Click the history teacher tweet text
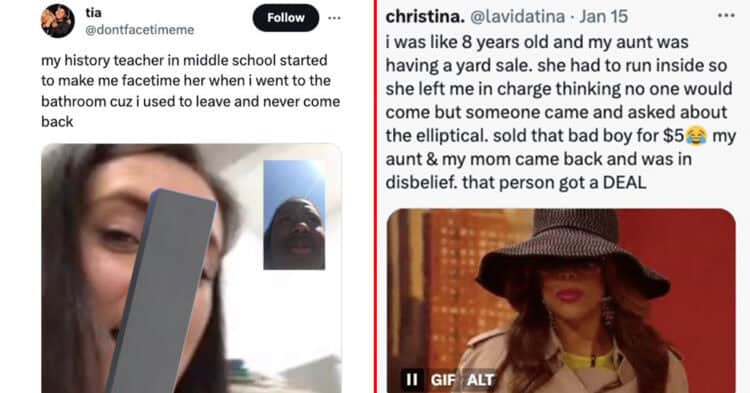Viewport: 750px width, 393px height. coord(190,91)
